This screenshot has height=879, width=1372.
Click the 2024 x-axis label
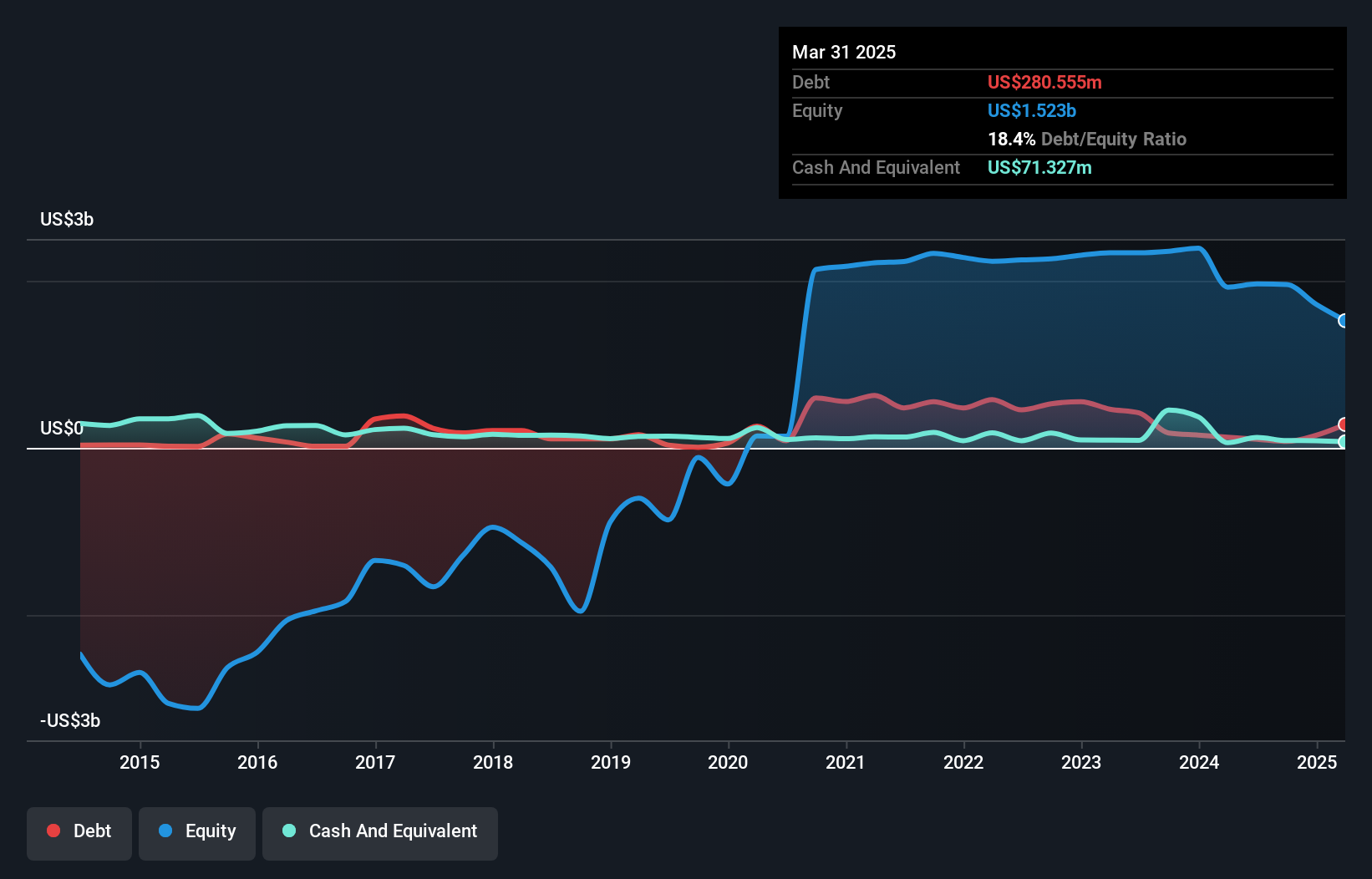[1199, 762]
